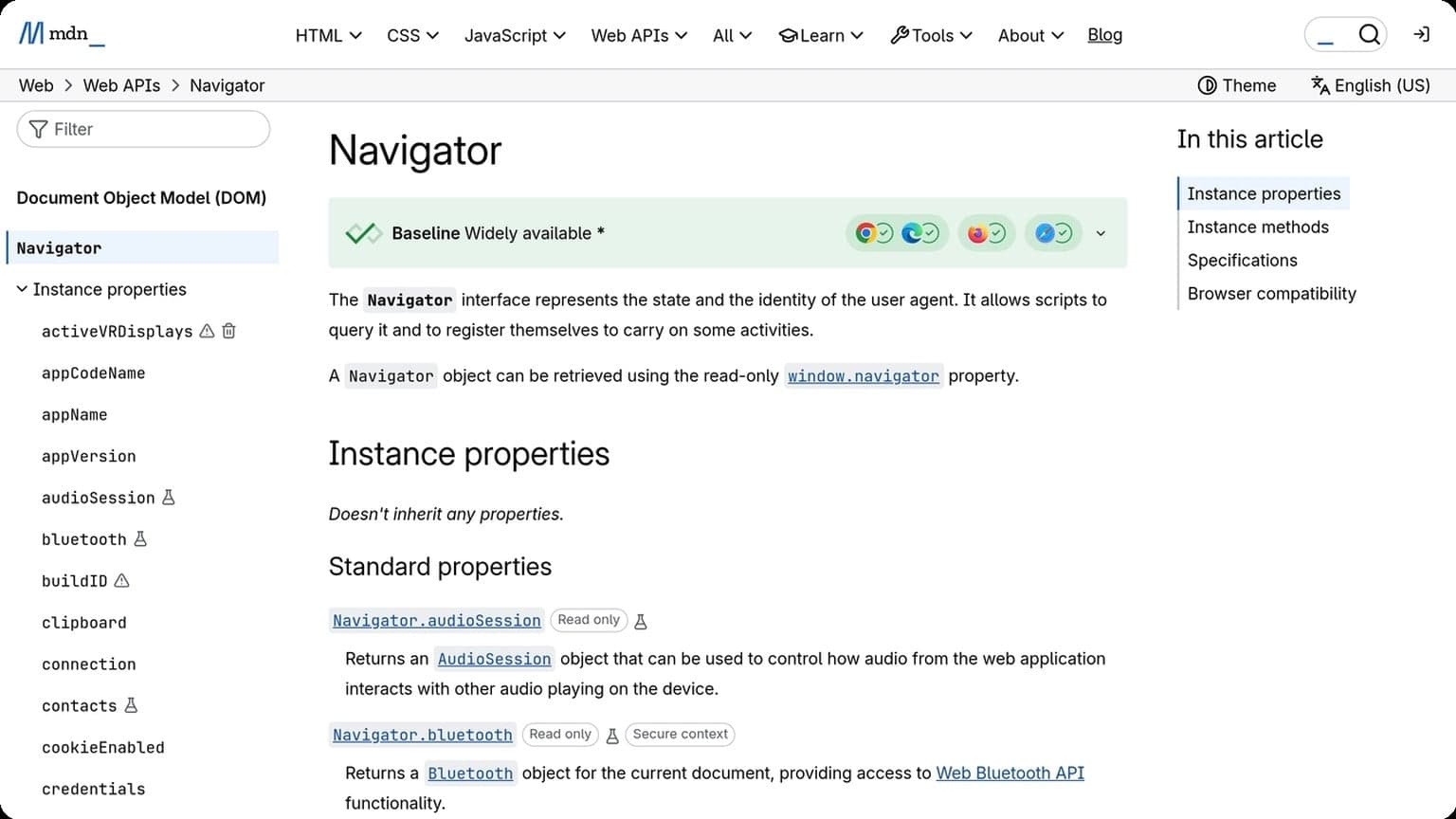Click the deprecated trash icon next to activeVRDisplays
This screenshot has width=1456, height=819.
coord(228,330)
